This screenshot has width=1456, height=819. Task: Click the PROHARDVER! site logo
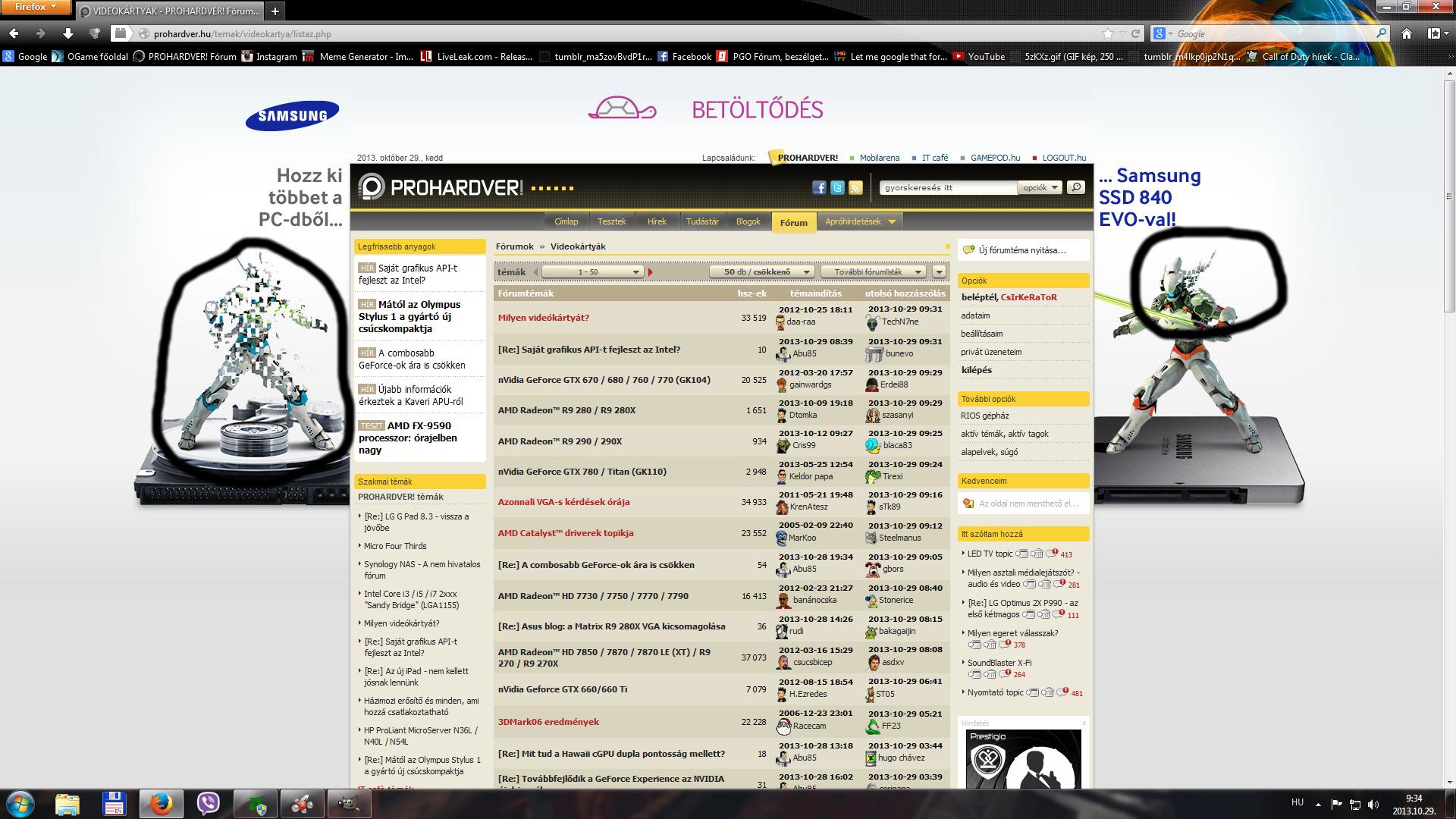[x=440, y=187]
